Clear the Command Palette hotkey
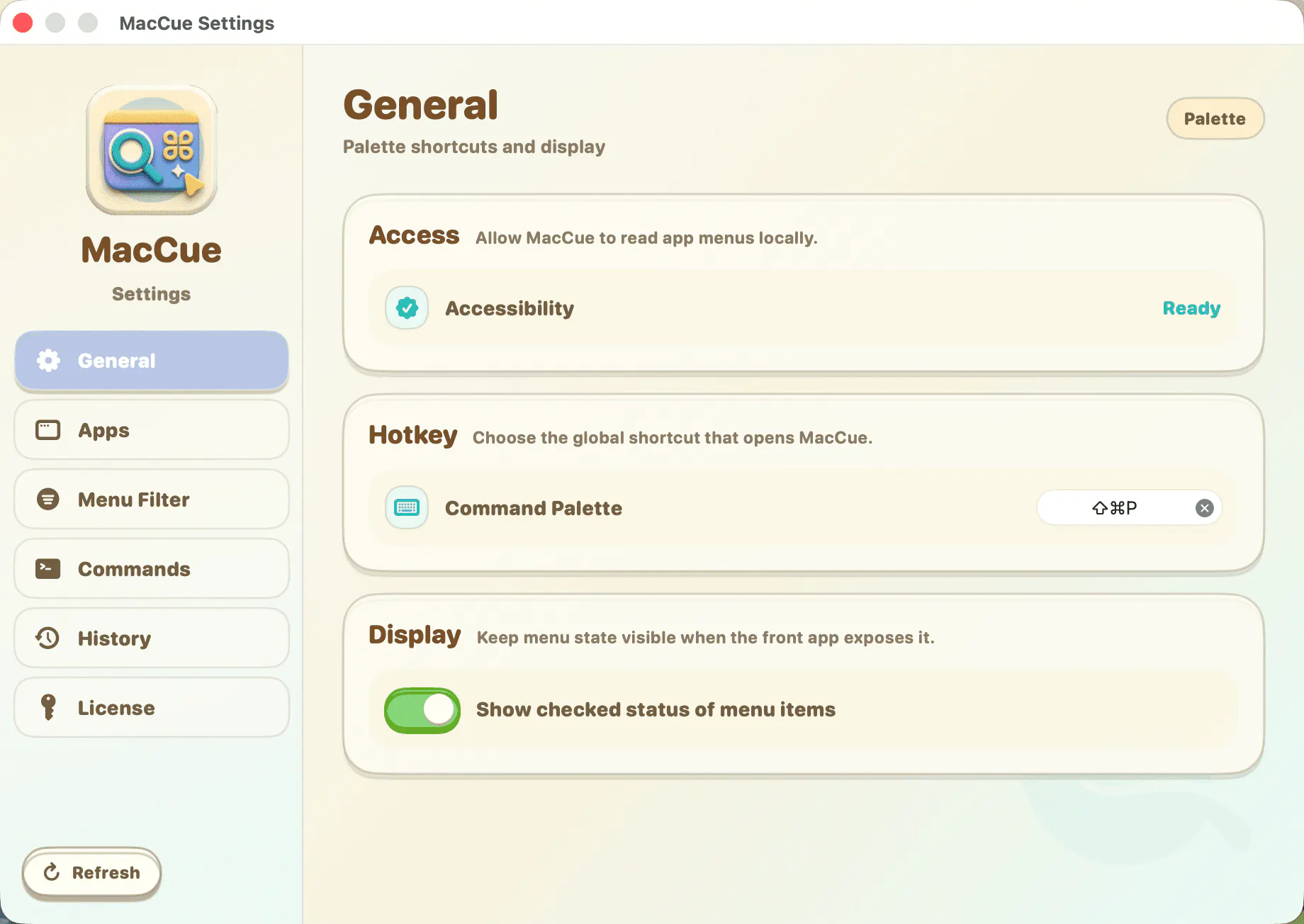Viewport: 1304px width, 924px height. 1205,508
